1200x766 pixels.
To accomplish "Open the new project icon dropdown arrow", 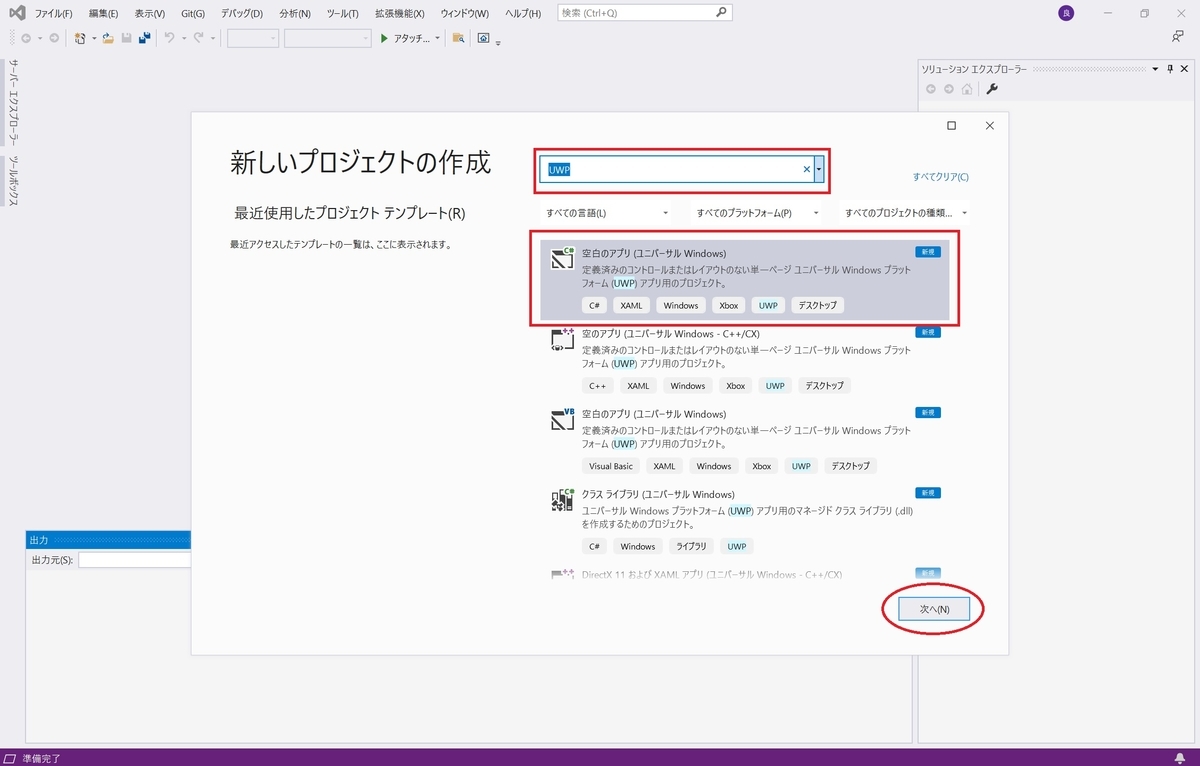I will (x=93, y=38).
